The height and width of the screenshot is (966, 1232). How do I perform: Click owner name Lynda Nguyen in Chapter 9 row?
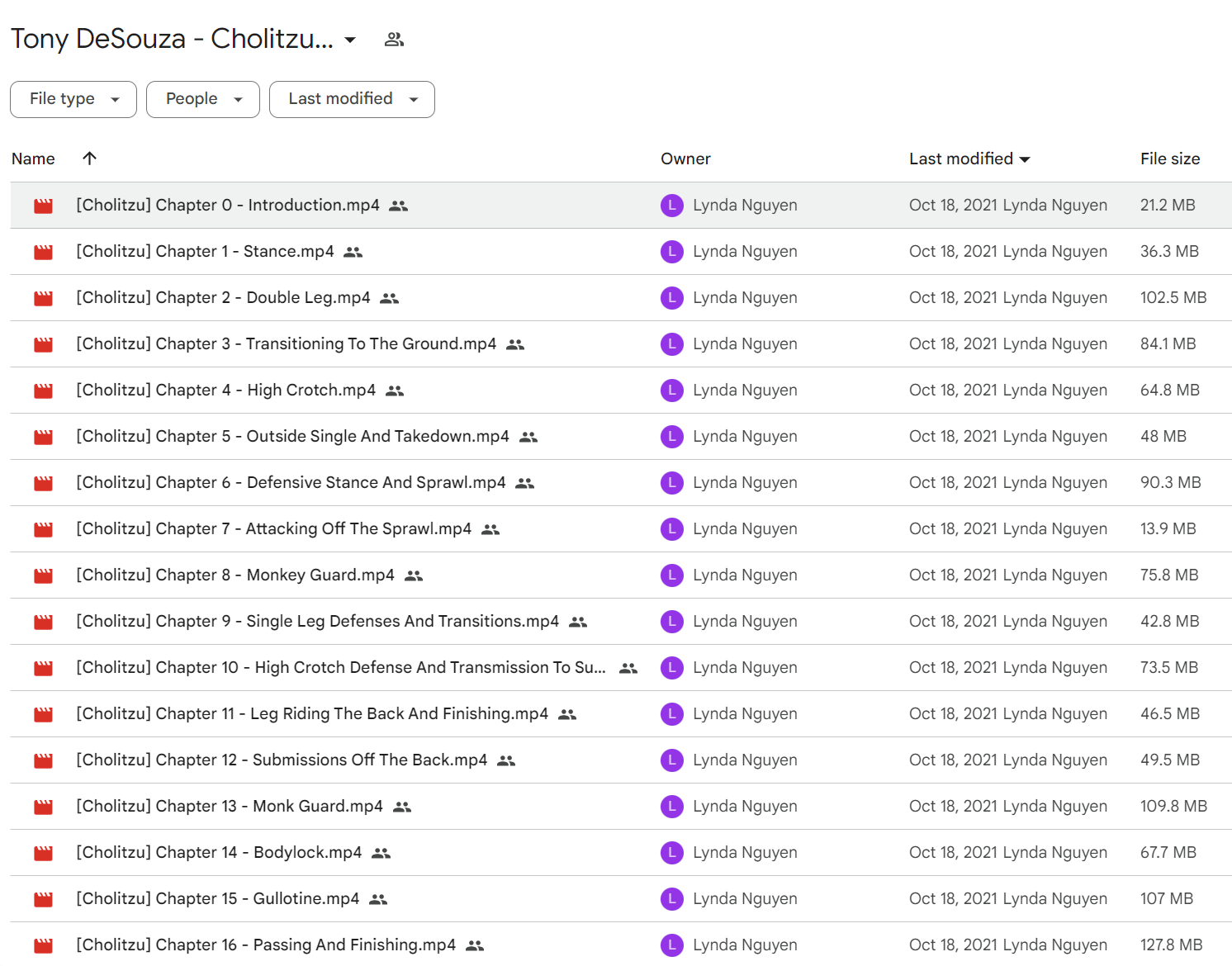745,621
